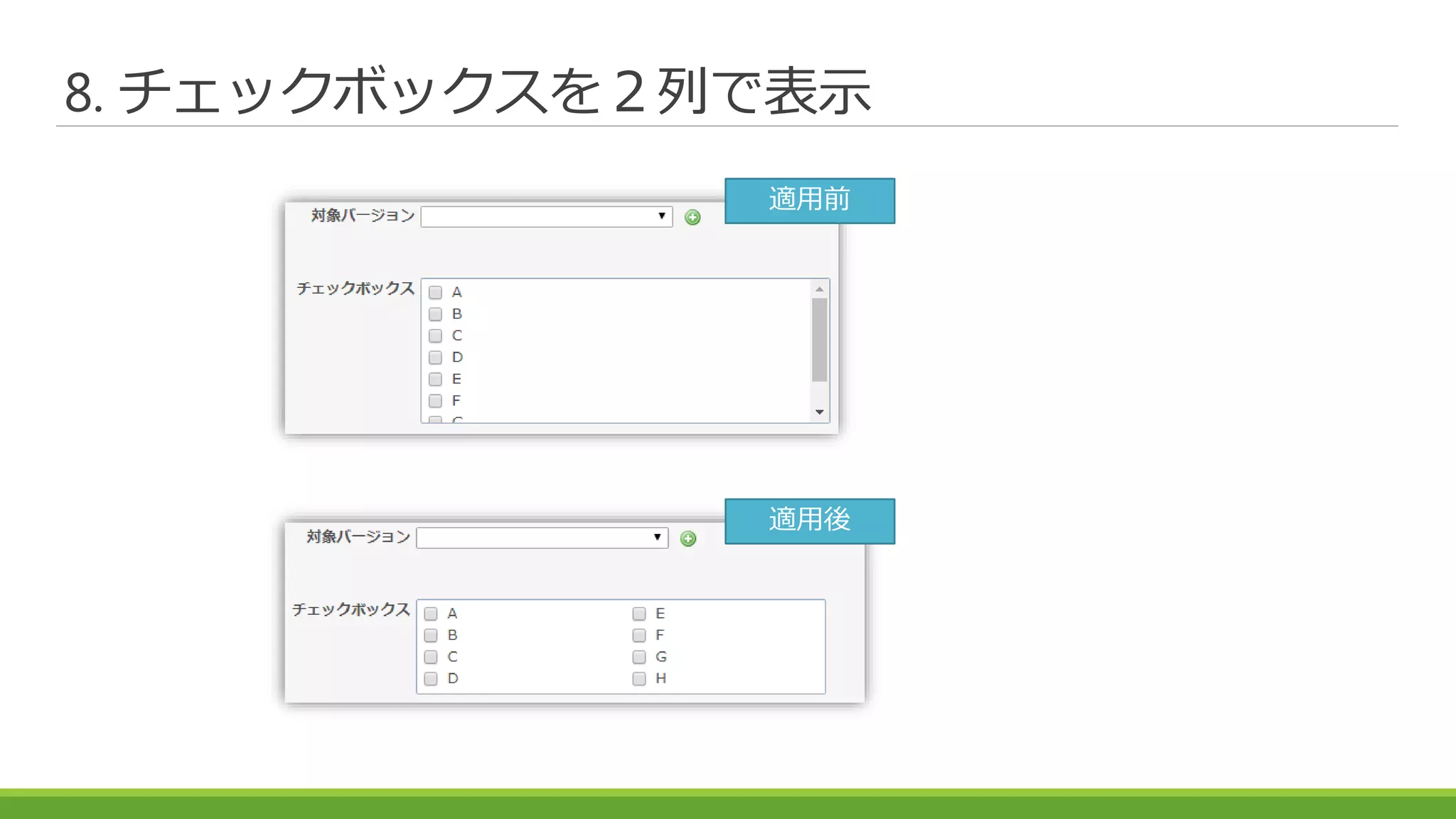Check box A in the 適用後 two-column list
The image size is (1456, 819).
click(x=431, y=614)
